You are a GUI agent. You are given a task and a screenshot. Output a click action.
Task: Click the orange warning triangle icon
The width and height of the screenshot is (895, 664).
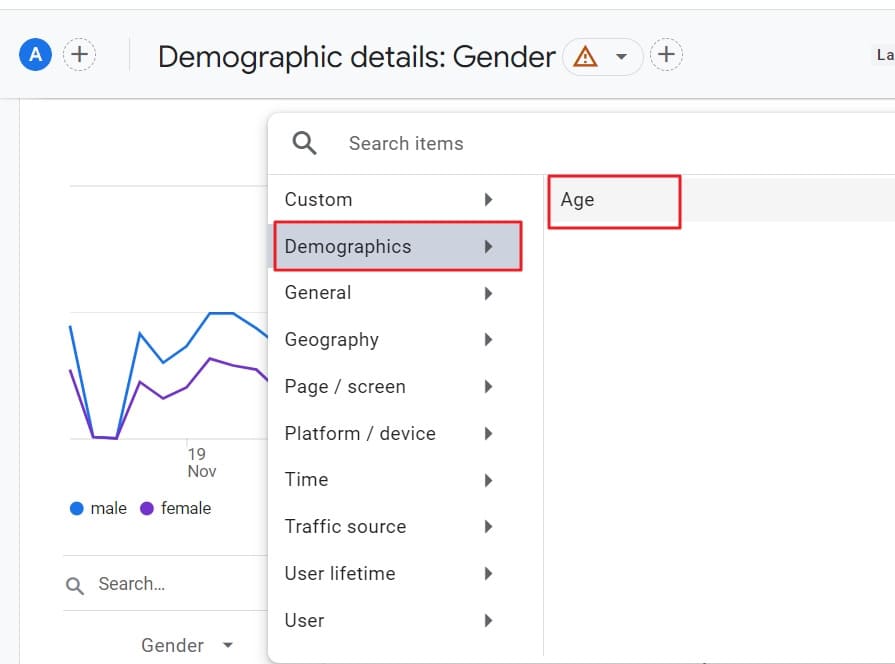[586, 57]
